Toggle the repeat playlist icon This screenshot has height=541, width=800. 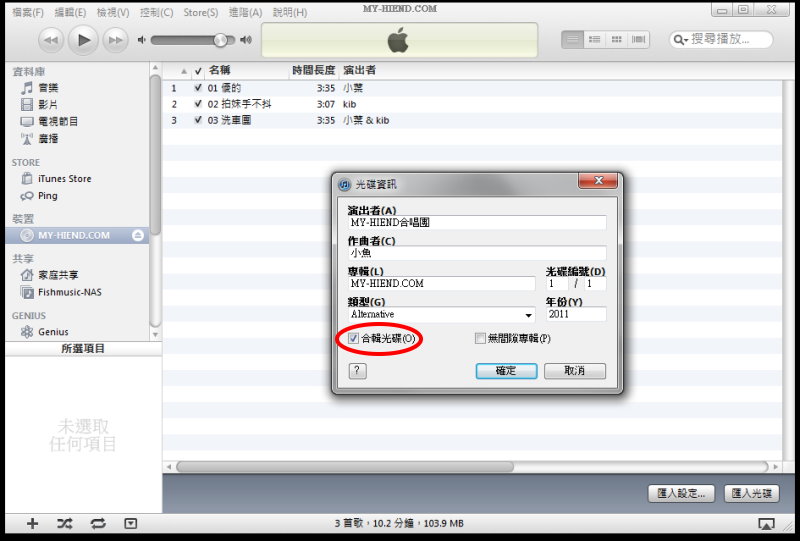[x=98, y=523]
